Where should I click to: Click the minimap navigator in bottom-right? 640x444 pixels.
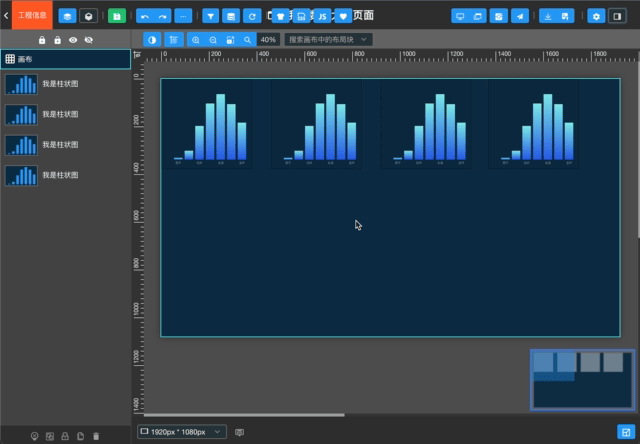(582, 380)
